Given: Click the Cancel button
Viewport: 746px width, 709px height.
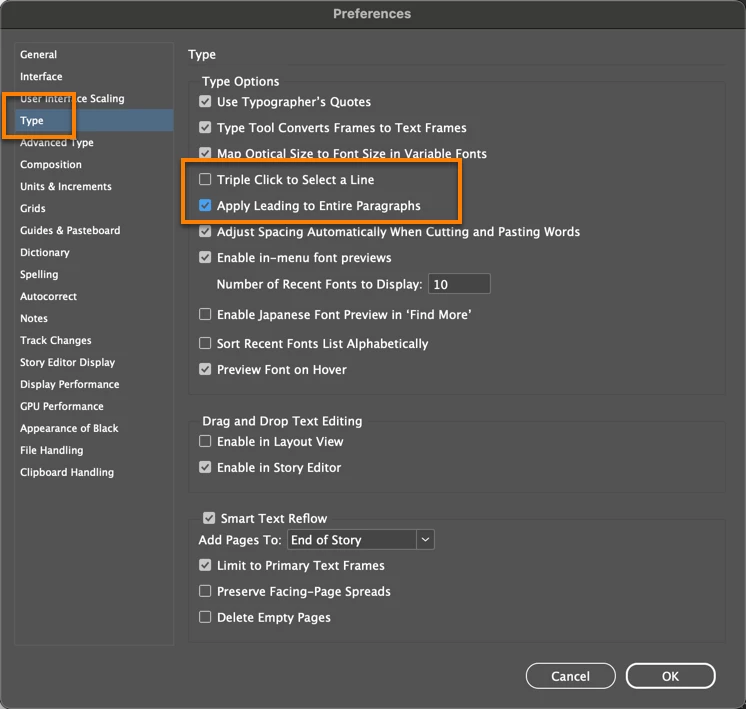Looking at the screenshot, I should coord(570,676).
